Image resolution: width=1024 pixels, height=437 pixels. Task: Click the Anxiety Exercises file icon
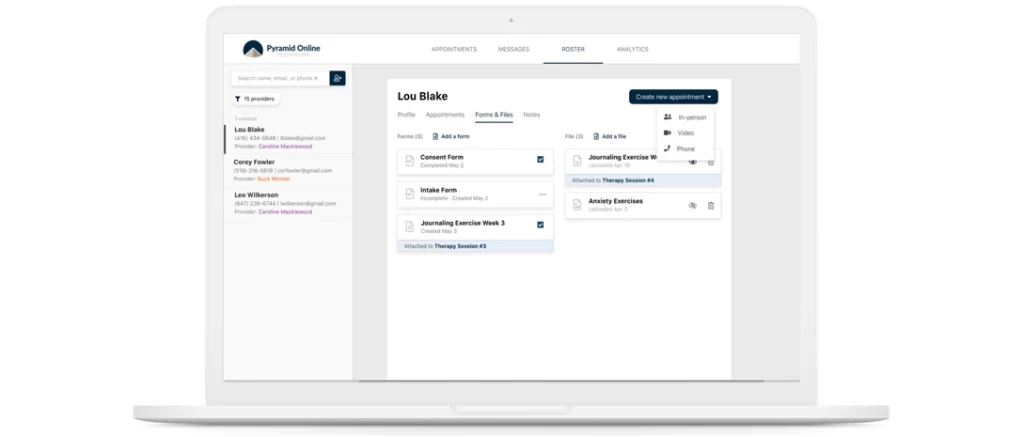577,205
